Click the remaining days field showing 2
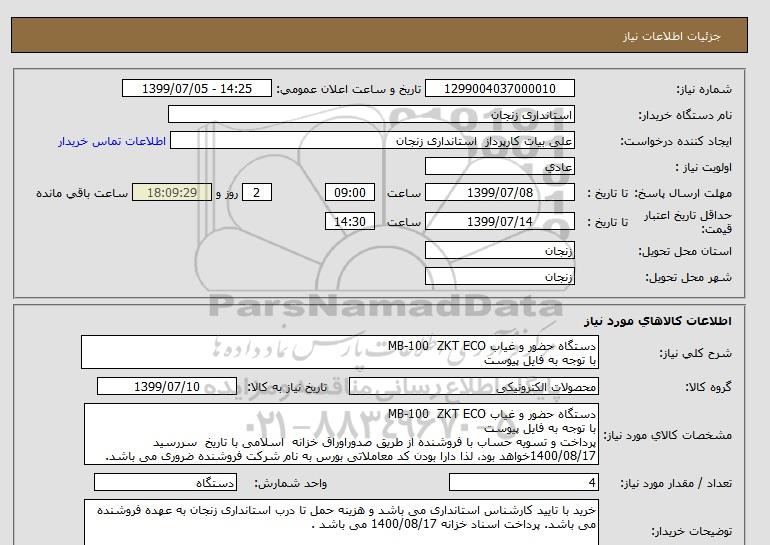This screenshot has width=770, height=545. click(257, 192)
